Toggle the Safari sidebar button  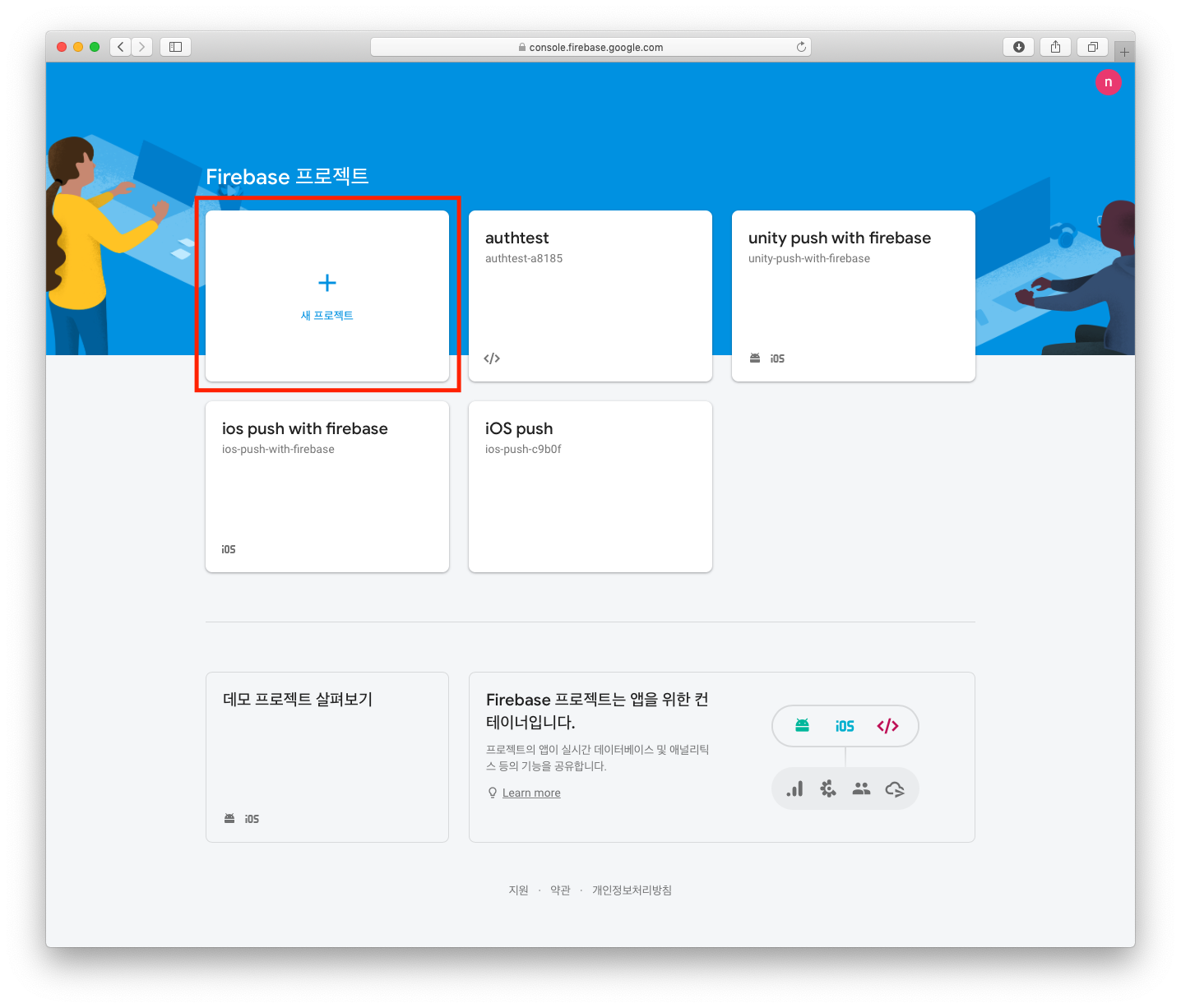pos(175,47)
